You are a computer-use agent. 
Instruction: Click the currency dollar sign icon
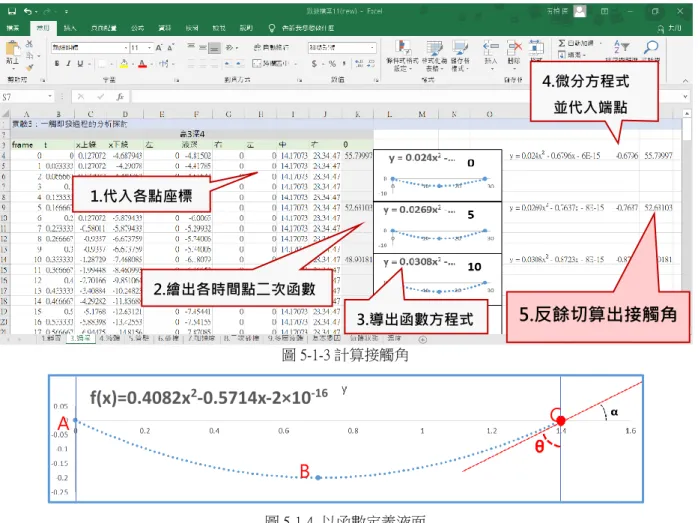pyautogui.click(x=314, y=64)
